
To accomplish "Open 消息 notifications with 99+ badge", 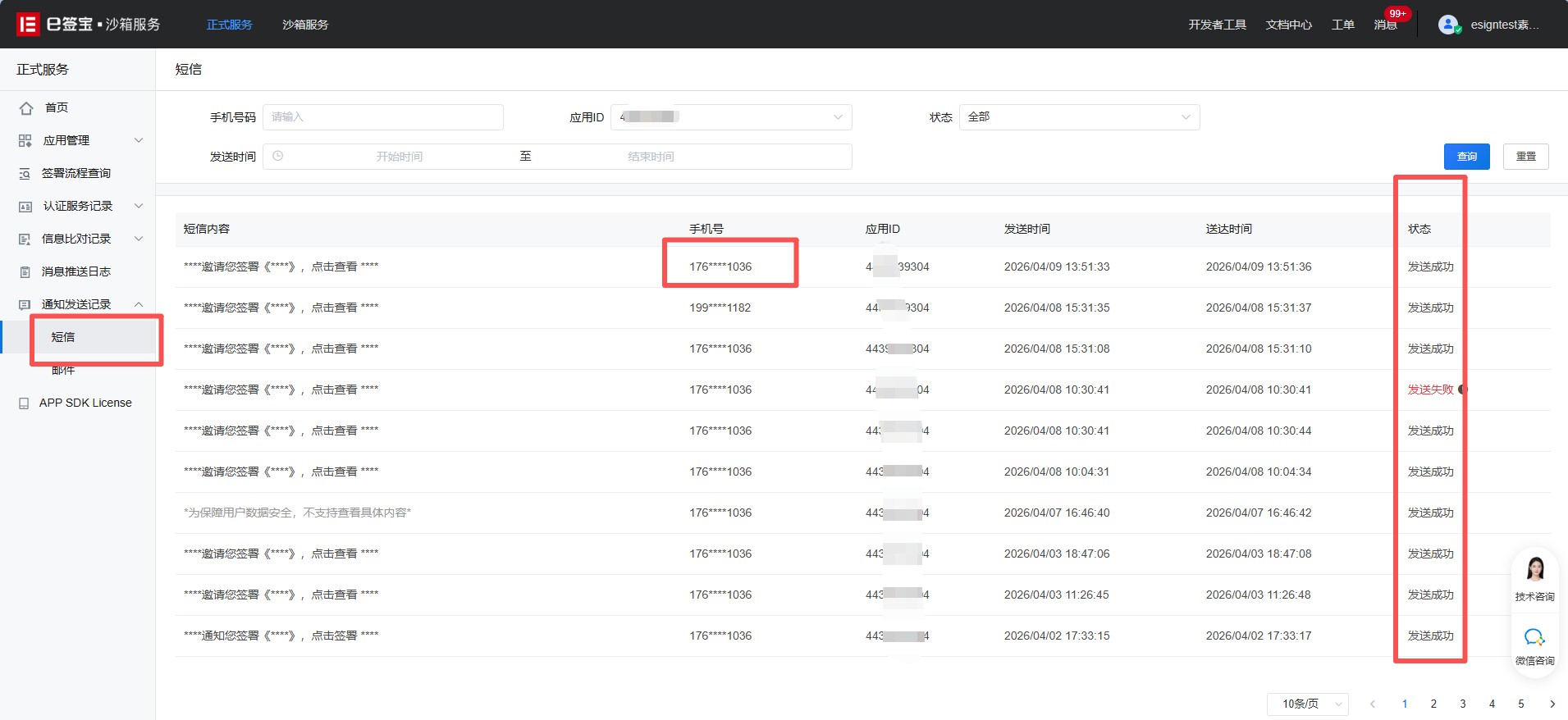I will tap(1386, 25).
